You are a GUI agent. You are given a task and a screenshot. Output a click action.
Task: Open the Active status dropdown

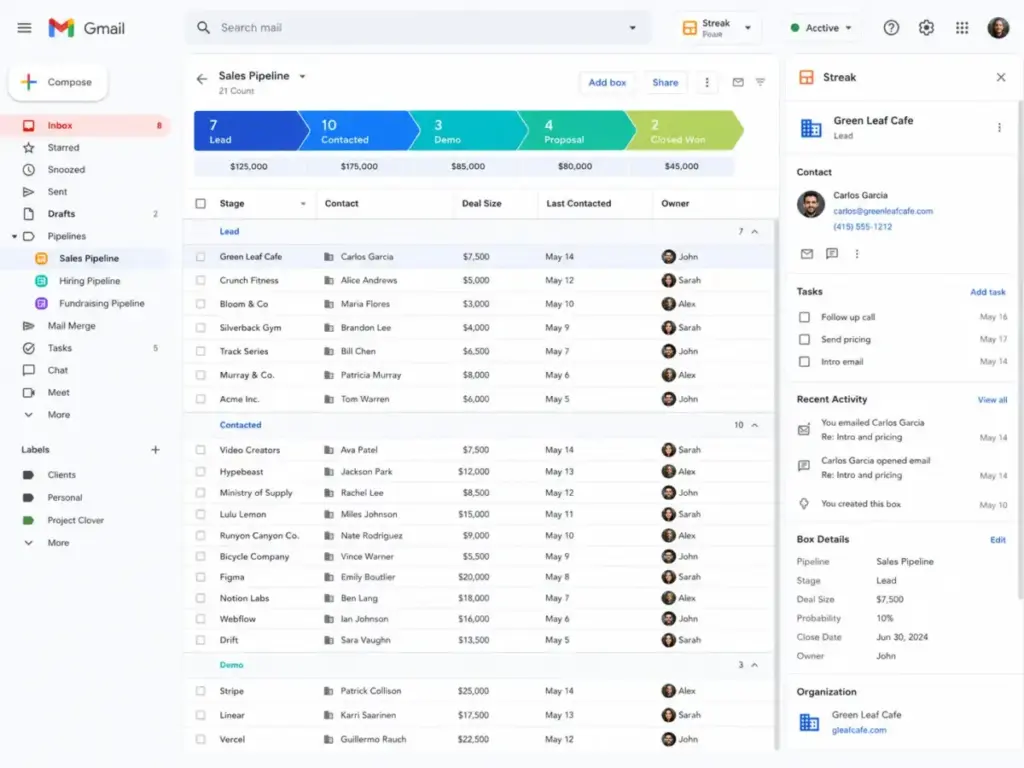pyautogui.click(x=821, y=27)
